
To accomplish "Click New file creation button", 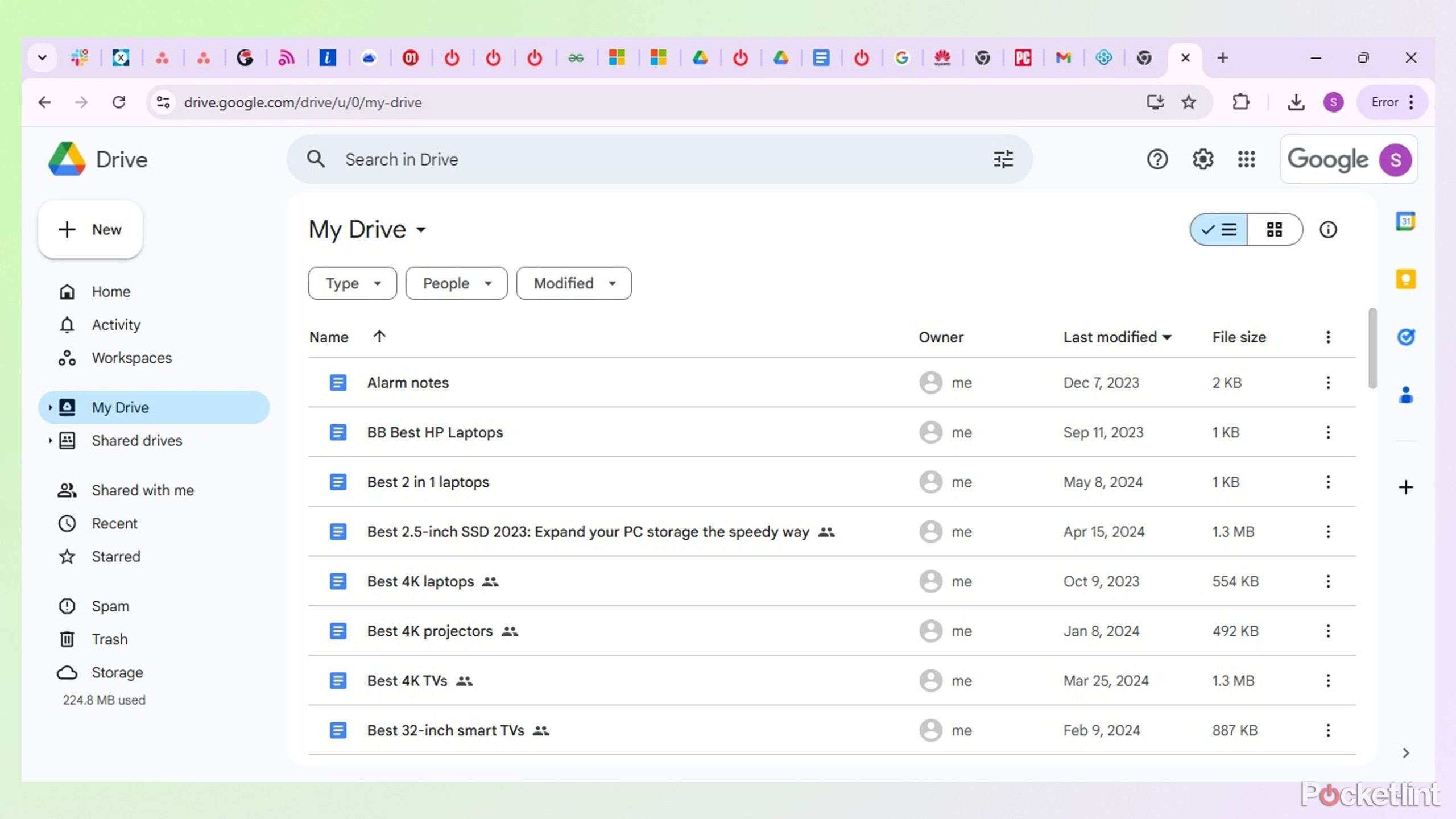I will (x=89, y=229).
